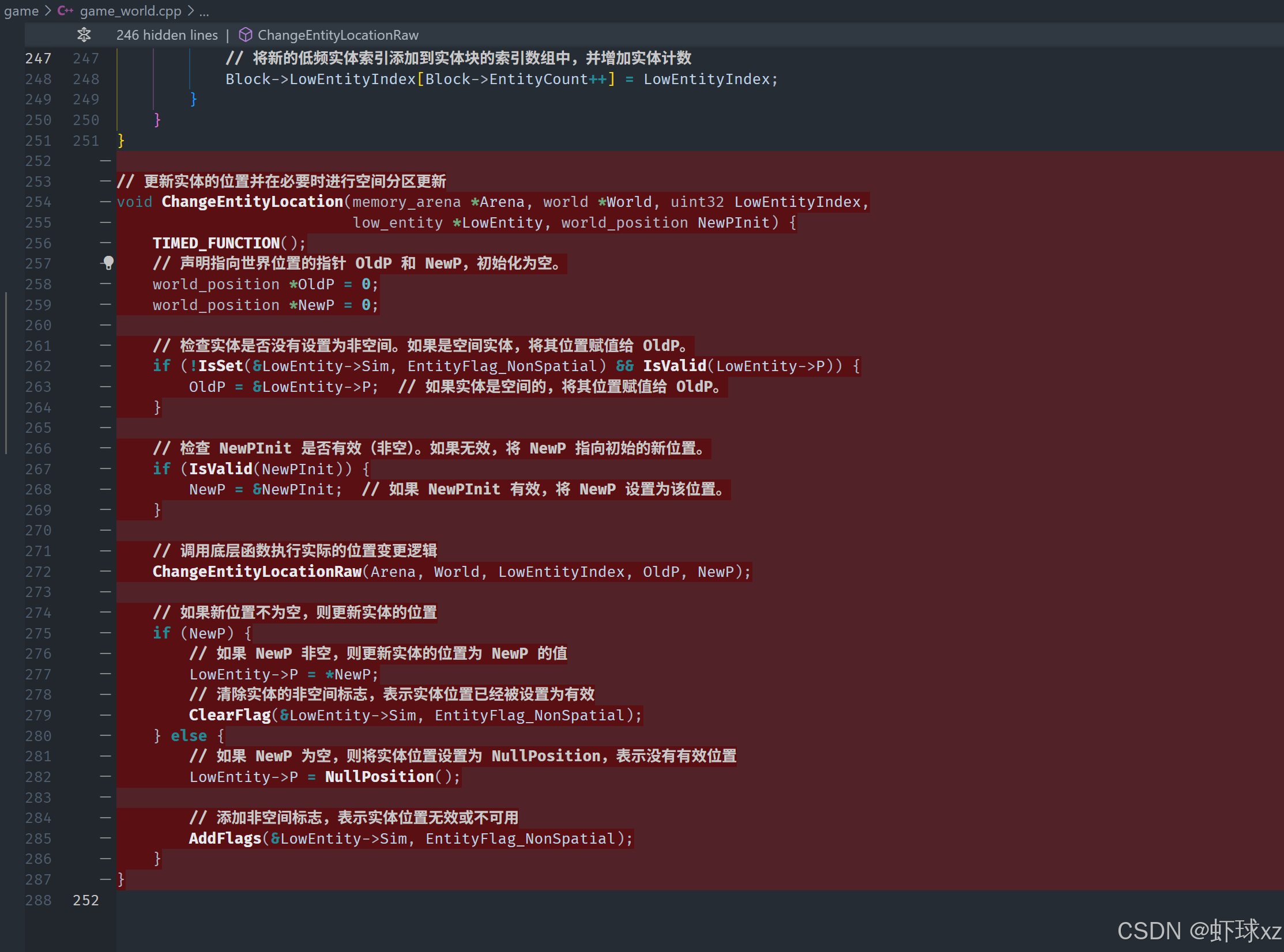Click modified line number 252 at the bottom

coord(86,900)
